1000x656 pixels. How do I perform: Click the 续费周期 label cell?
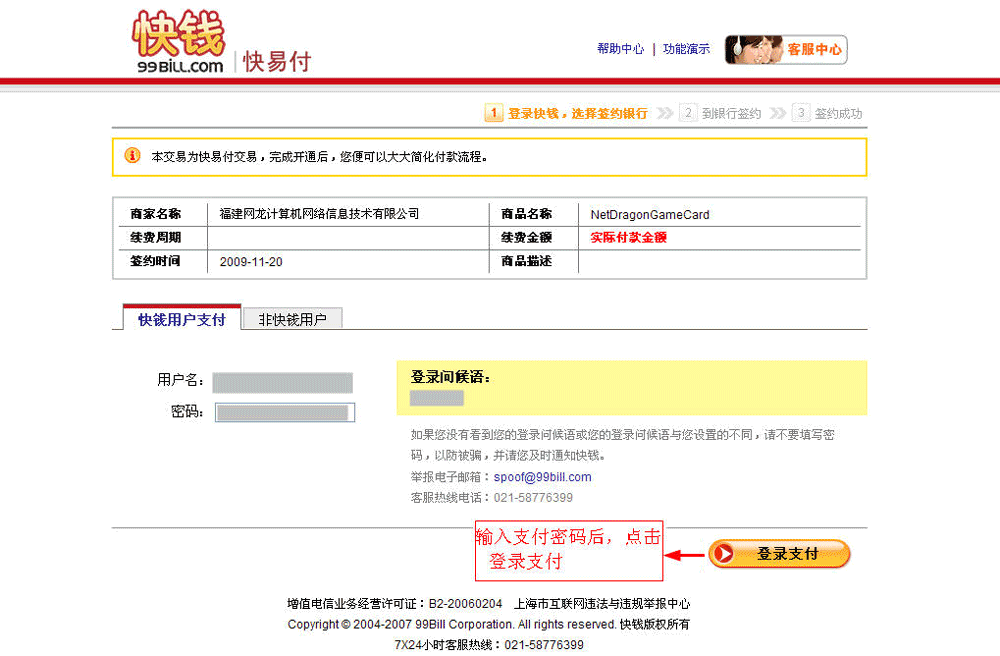click(x=156, y=237)
